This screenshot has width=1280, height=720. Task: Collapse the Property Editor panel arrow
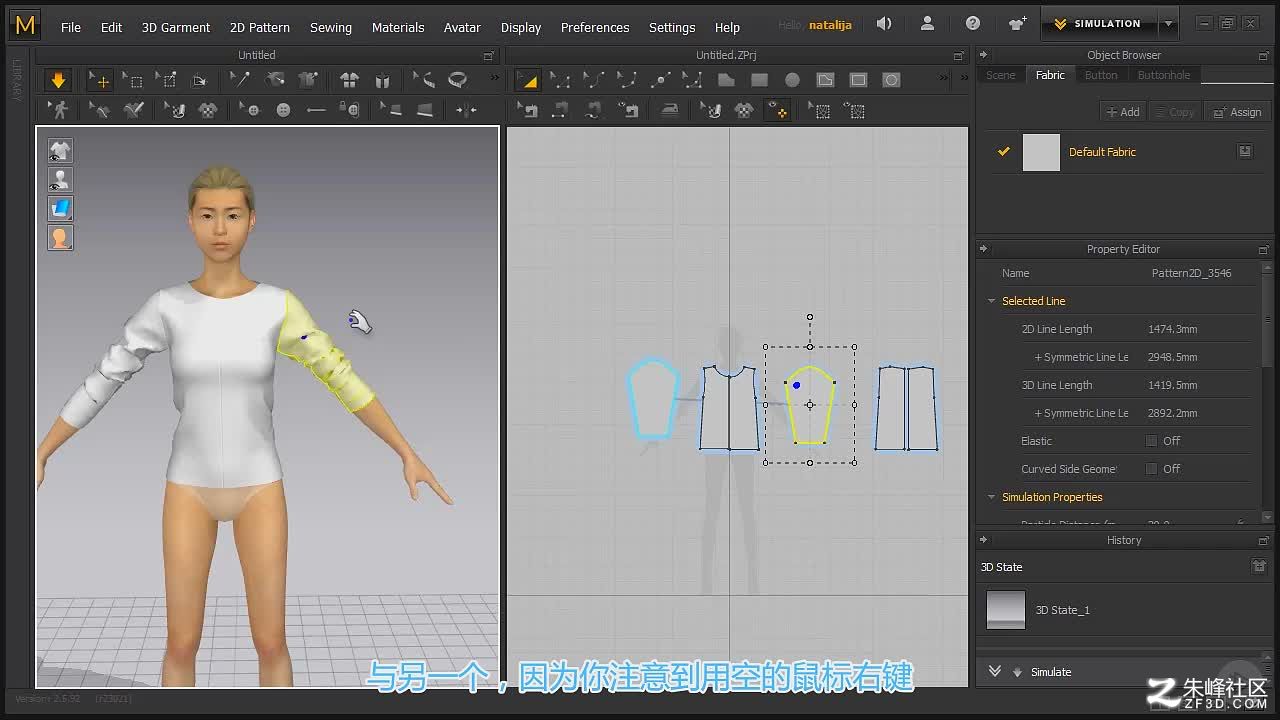(x=983, y=249)
